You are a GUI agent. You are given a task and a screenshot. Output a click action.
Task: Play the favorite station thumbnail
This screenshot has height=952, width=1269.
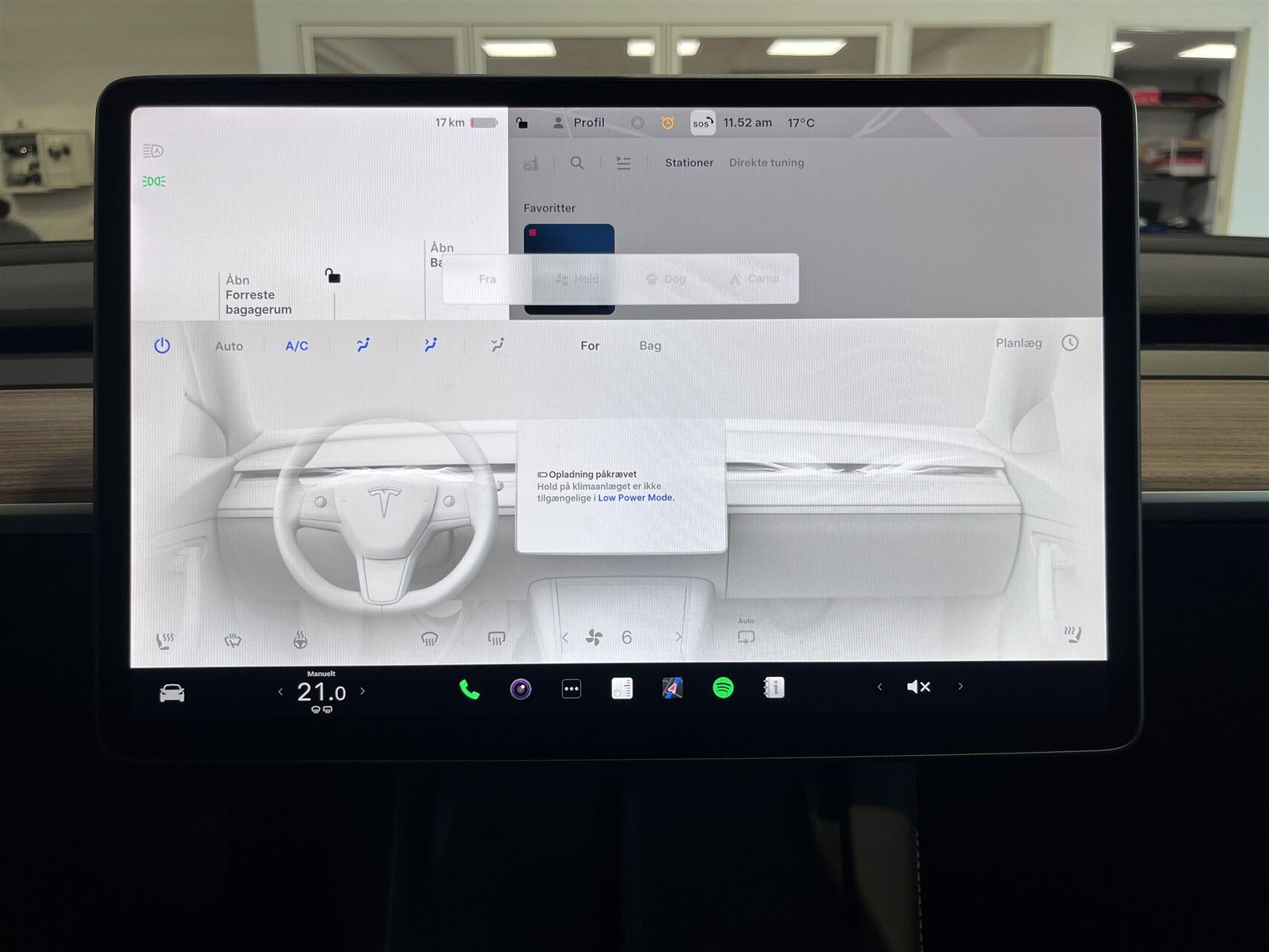tap(569, 268)
